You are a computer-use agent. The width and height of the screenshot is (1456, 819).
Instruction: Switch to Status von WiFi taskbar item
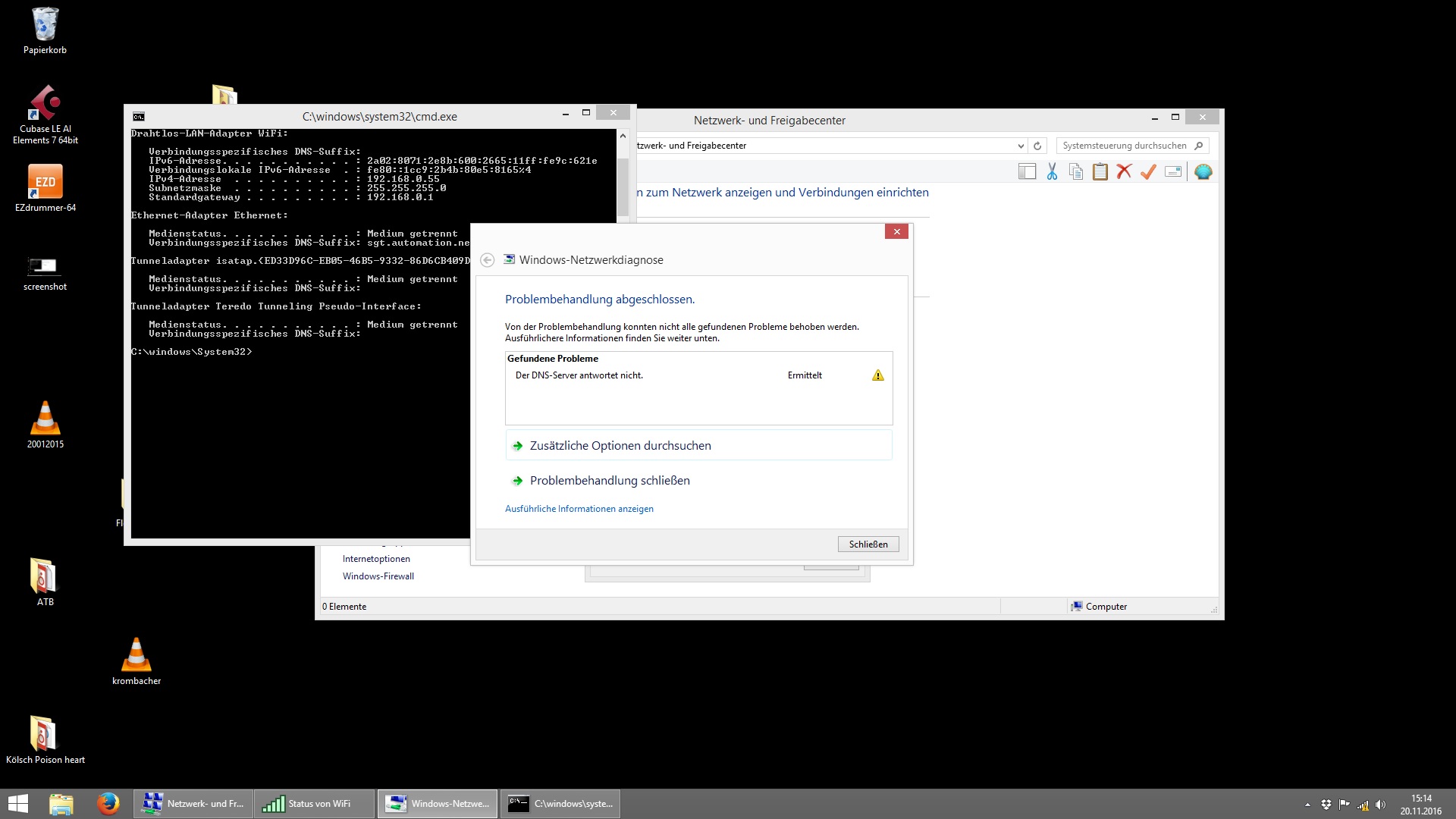pyautogui.click(x=314, y=804)
